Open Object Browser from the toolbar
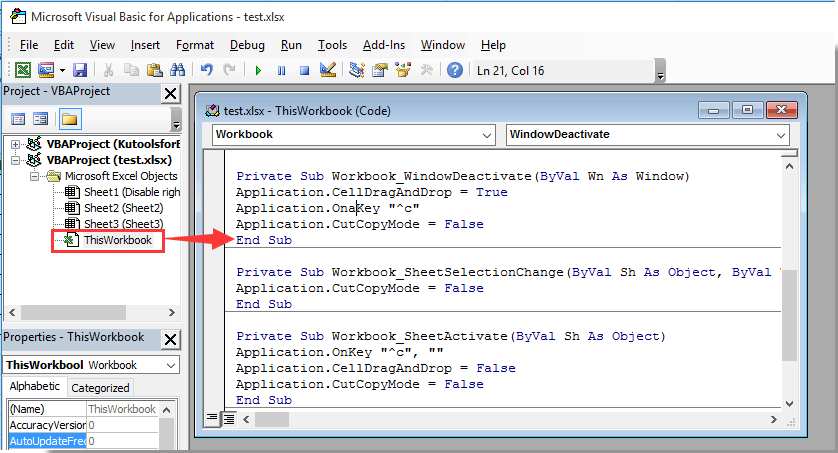The image size is (838, 453). pyautogui.click(x=403, y=70)
